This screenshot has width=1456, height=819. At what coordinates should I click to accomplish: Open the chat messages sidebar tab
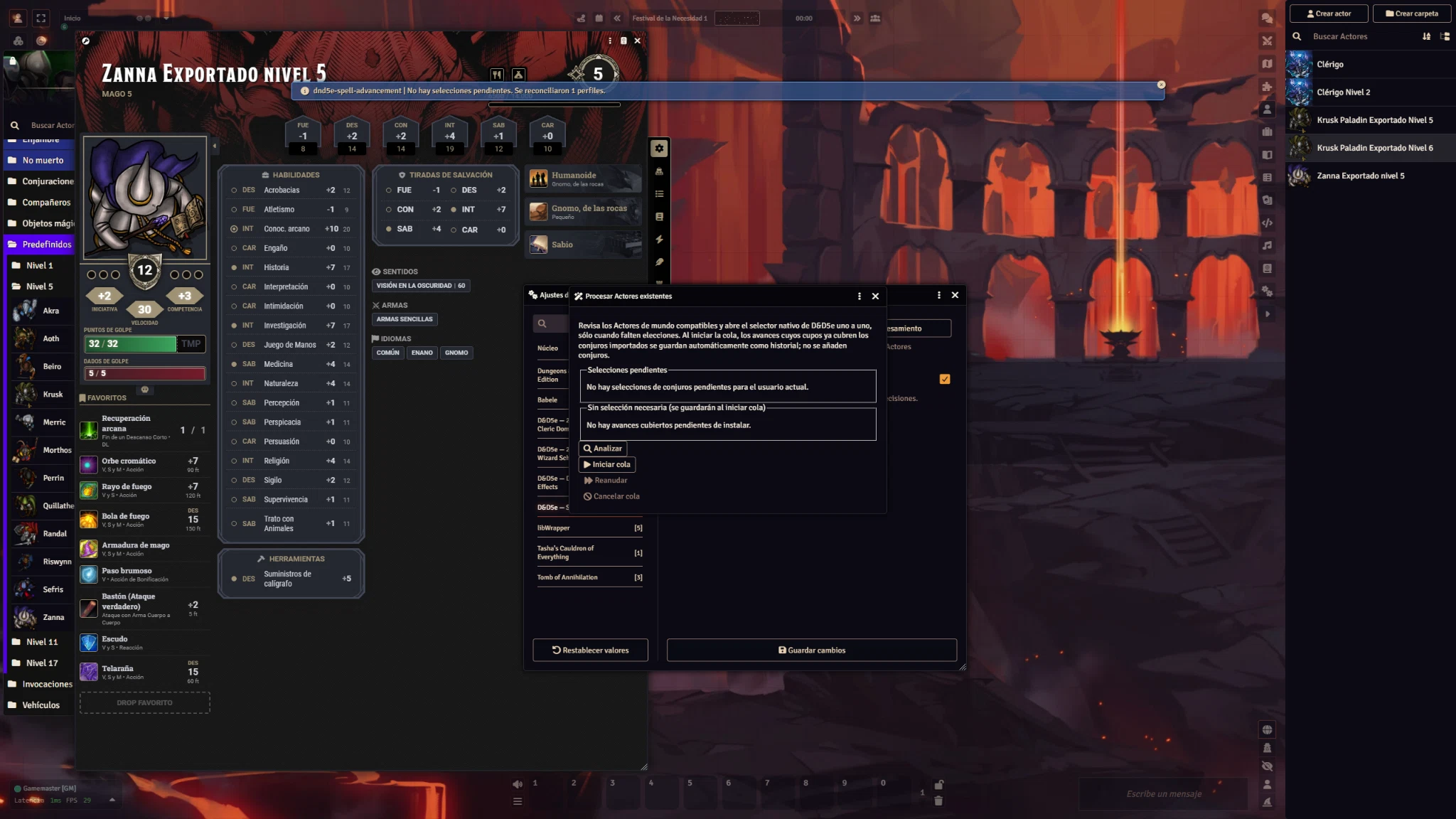coord(1267,18)
